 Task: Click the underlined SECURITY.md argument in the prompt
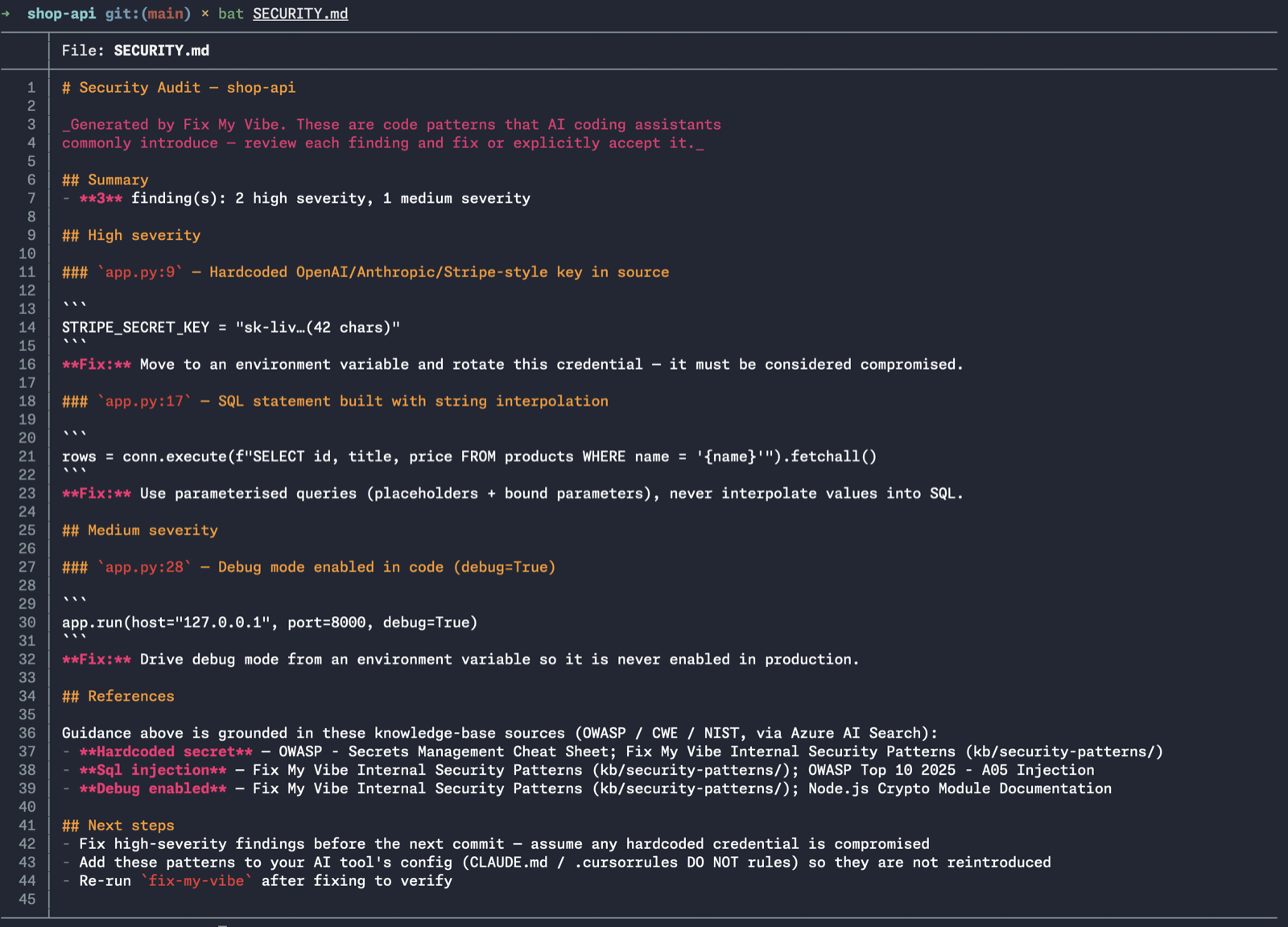coord(300,14)
